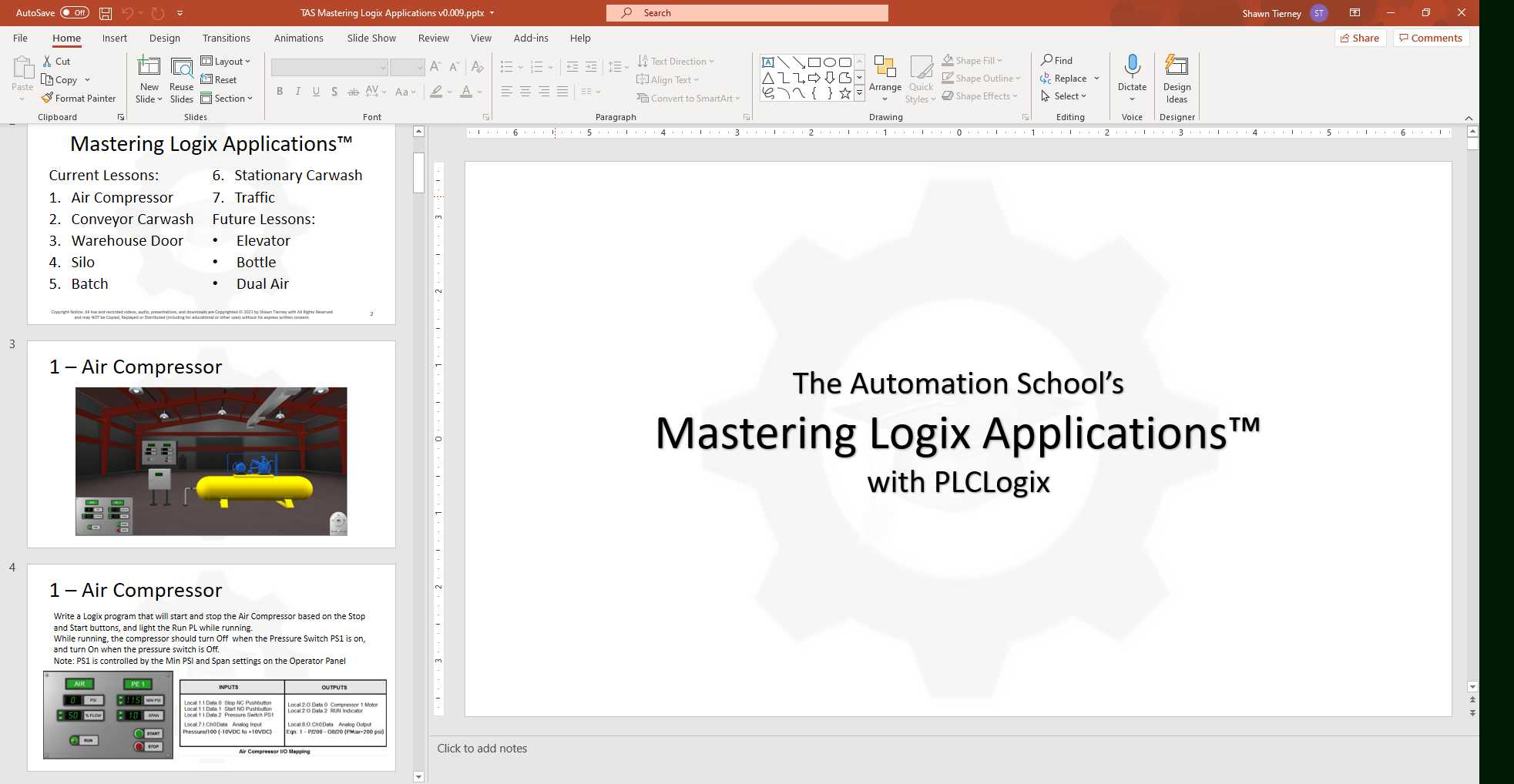This screenshot has height=784, width=1514.
Task: Click the Numbering list icon
Action: [x=537, y=67]
